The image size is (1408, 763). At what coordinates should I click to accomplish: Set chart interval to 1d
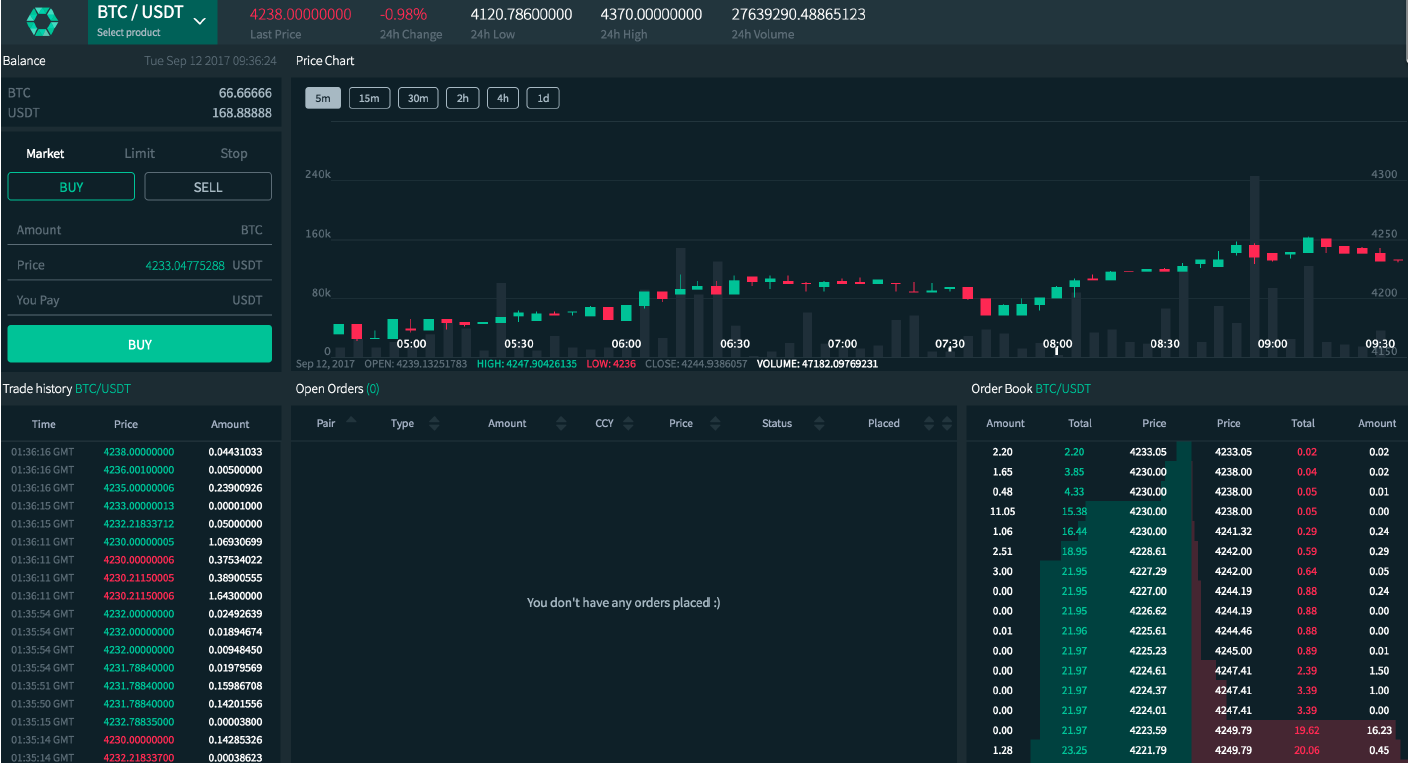pyautogui.click(x=543, y=98)
